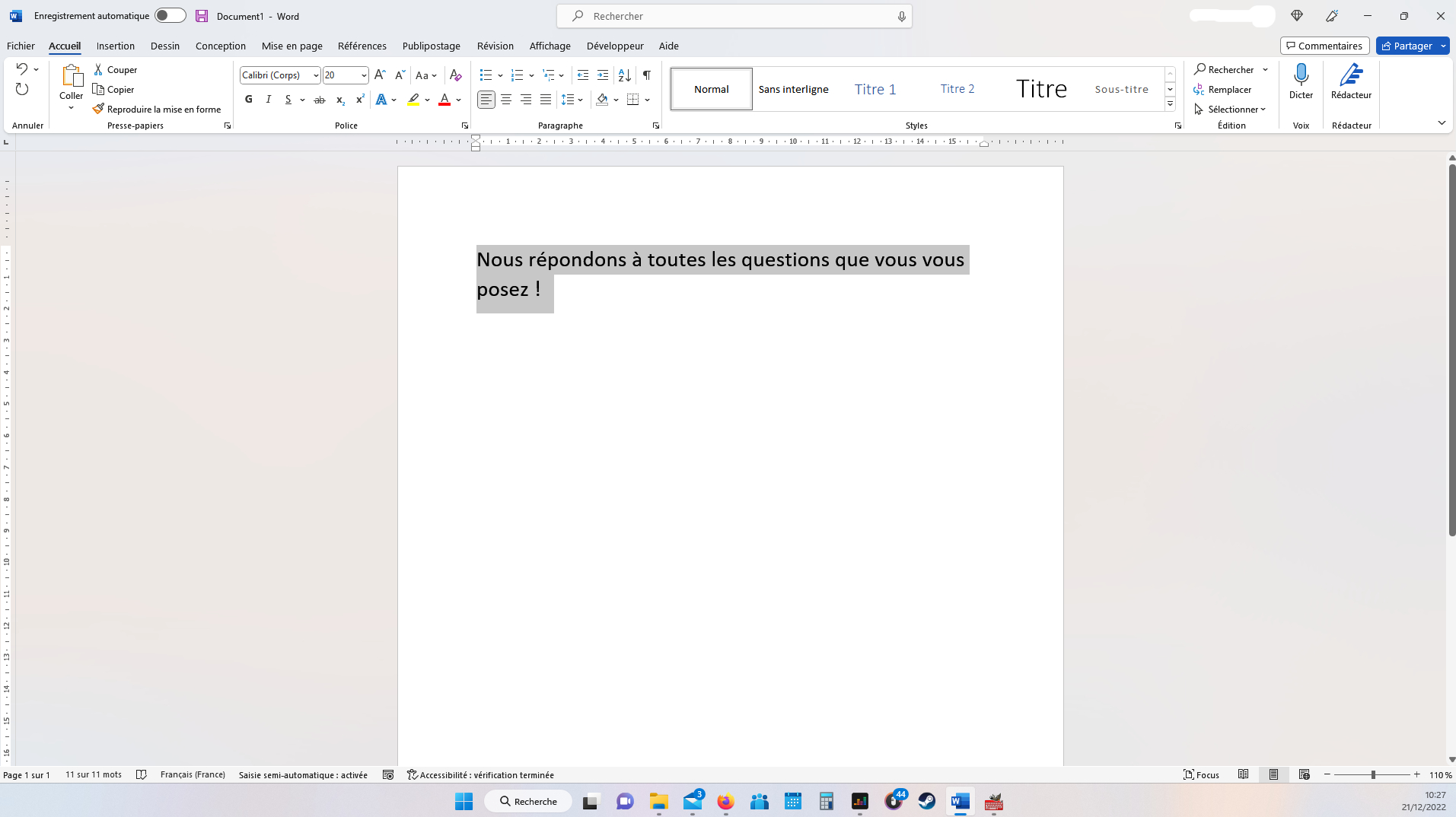Click microphone icon in search box
This screenshot has width=1456, height=817.
(x=901, y=16)
